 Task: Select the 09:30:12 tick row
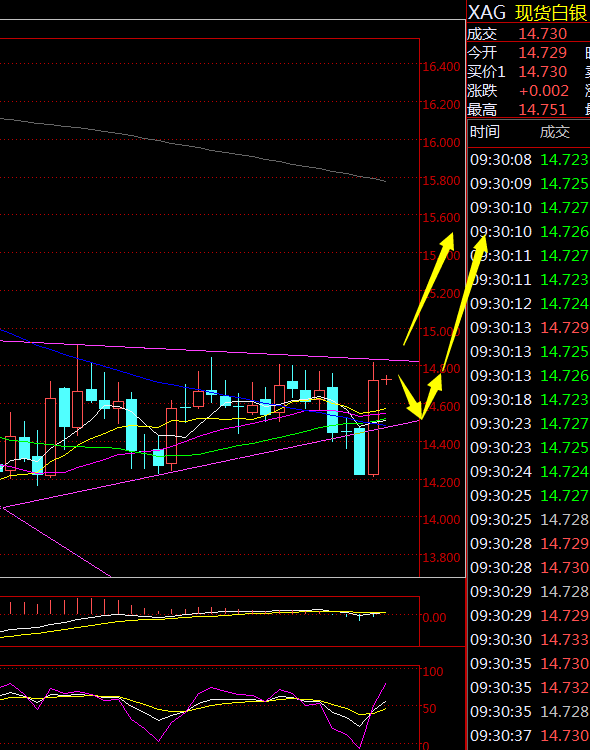[529, 304]
